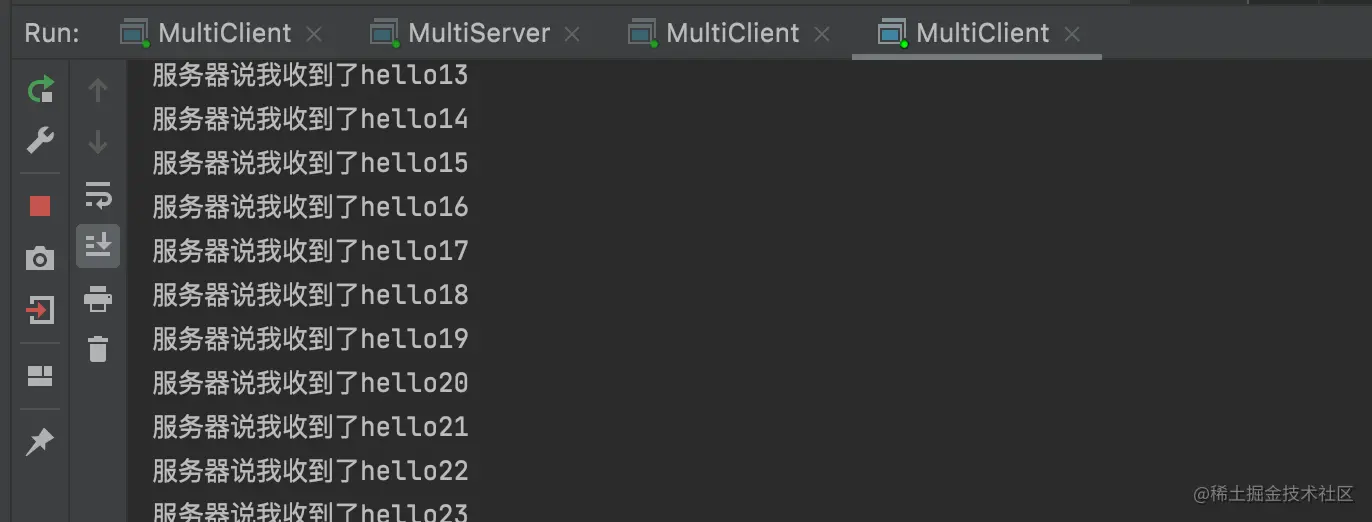Image resolution: width=1372 pixels, height=522 pixels.
Task: Click the Exit icon with red arrow
Action: tap(40, 310)
